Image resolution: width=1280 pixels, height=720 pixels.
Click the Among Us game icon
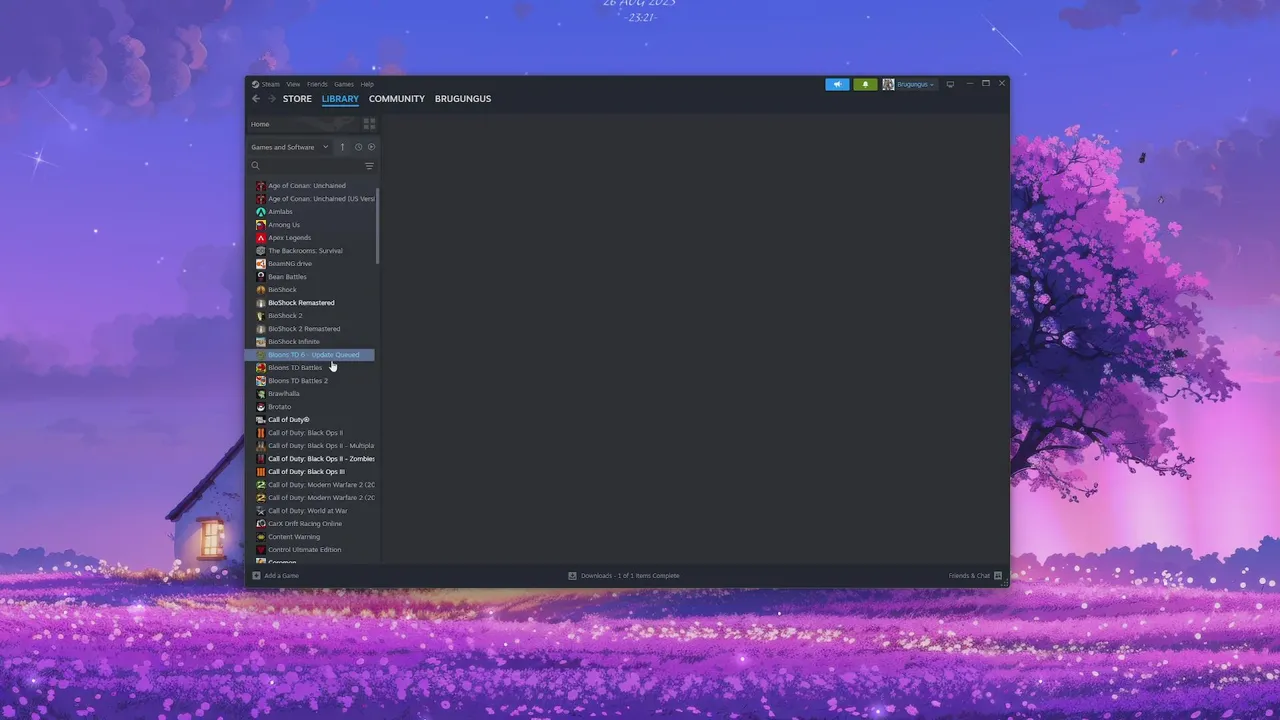point(261,225)
